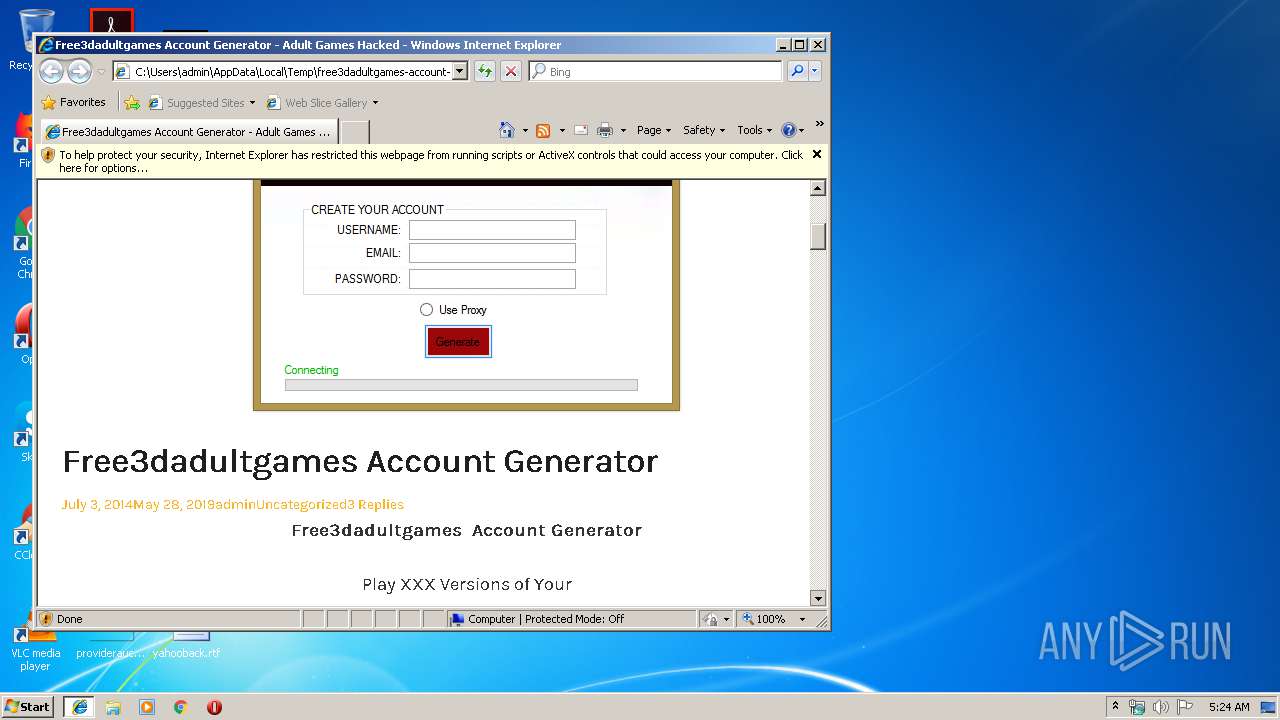This screenshot has height=720, width=1280.
Task: Click the PASSWORD input field
Action: 492,279
